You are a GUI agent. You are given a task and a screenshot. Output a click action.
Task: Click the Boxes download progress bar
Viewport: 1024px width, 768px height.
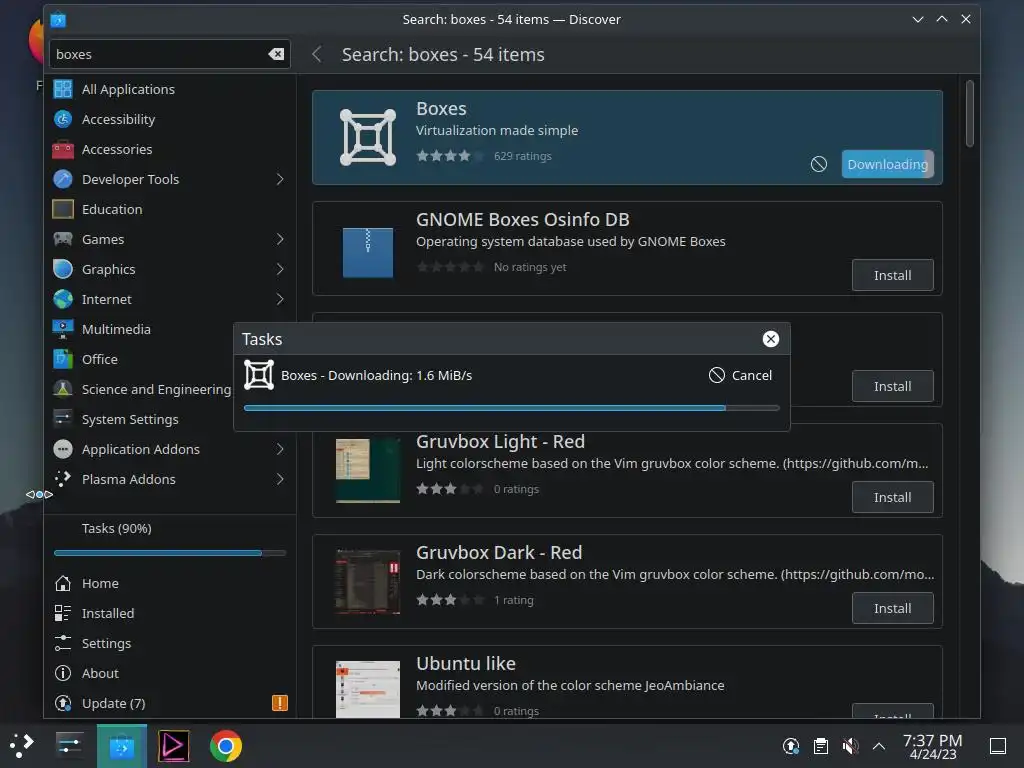click(x=511, y=408)
